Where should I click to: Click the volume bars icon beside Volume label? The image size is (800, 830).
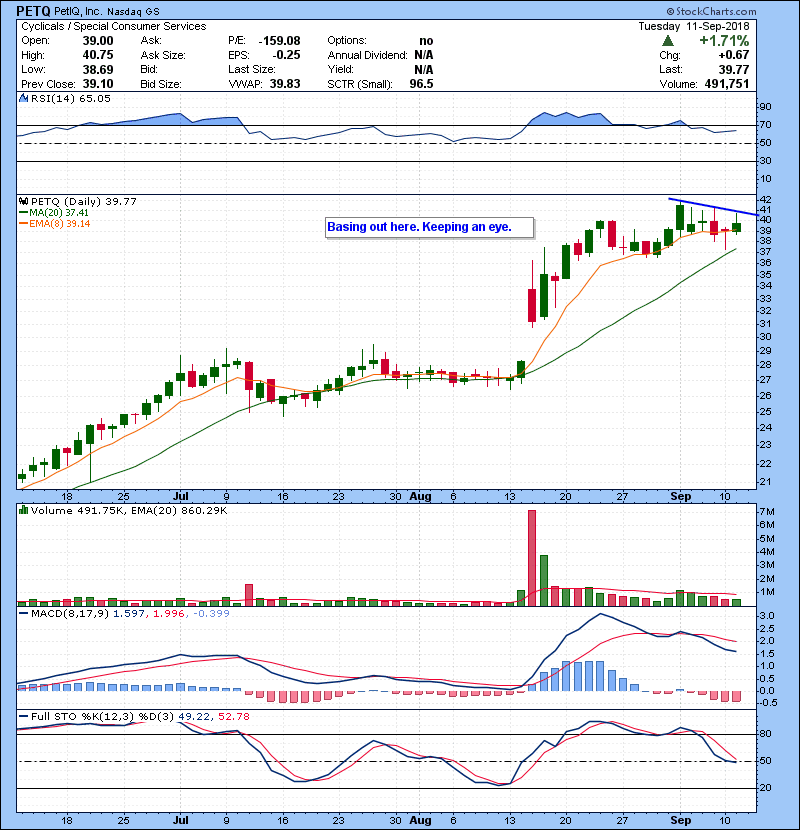(23, 510)
